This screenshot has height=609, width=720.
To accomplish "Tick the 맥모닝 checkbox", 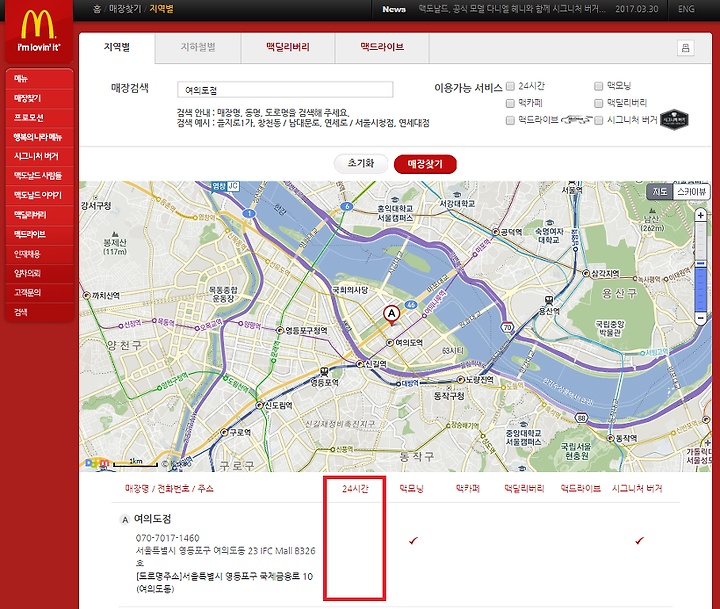I will 598,86.
